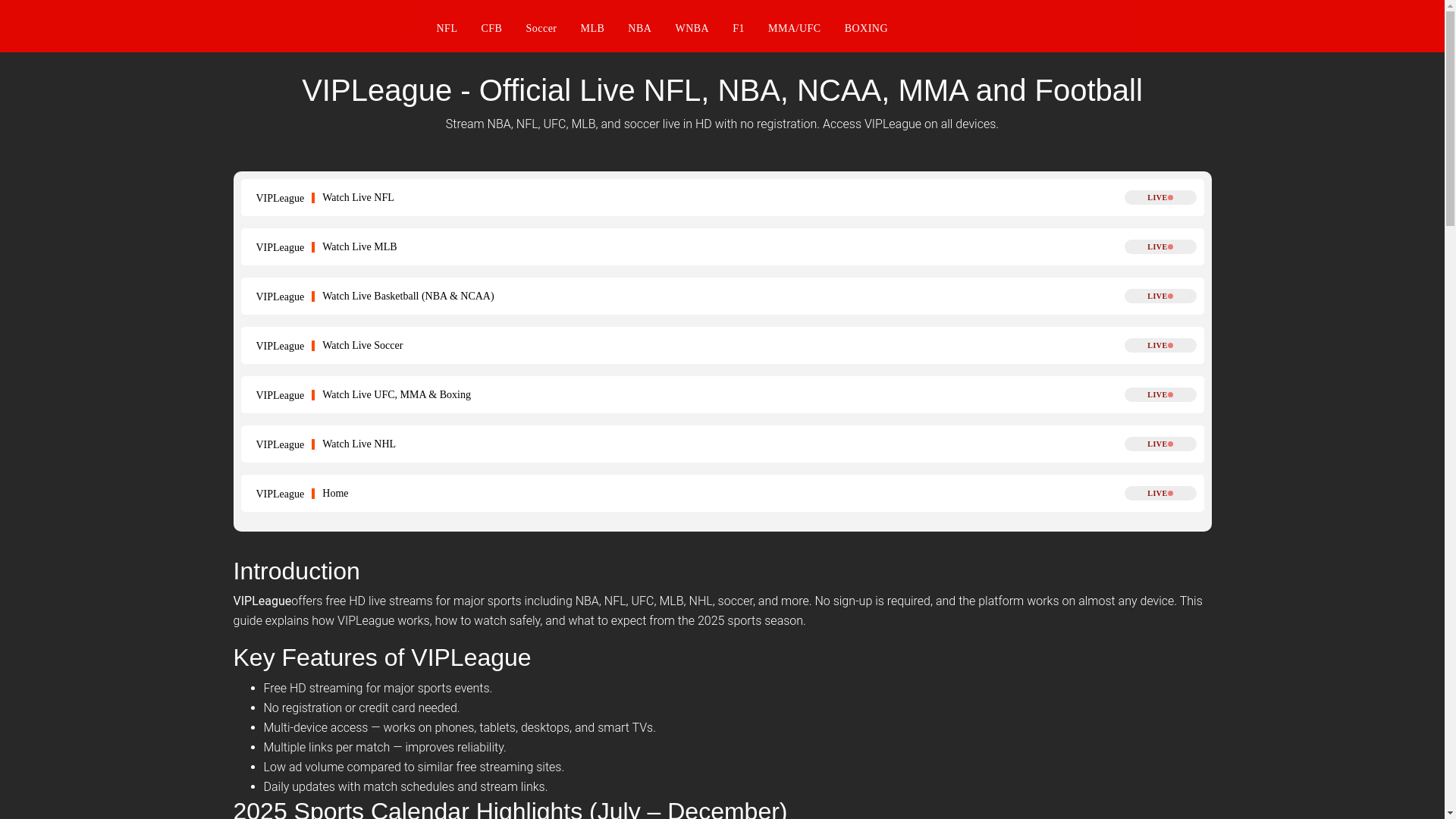The image size is (1456, 819).
Task: Click the Introduction heading
Action: (x=297, y=571)
